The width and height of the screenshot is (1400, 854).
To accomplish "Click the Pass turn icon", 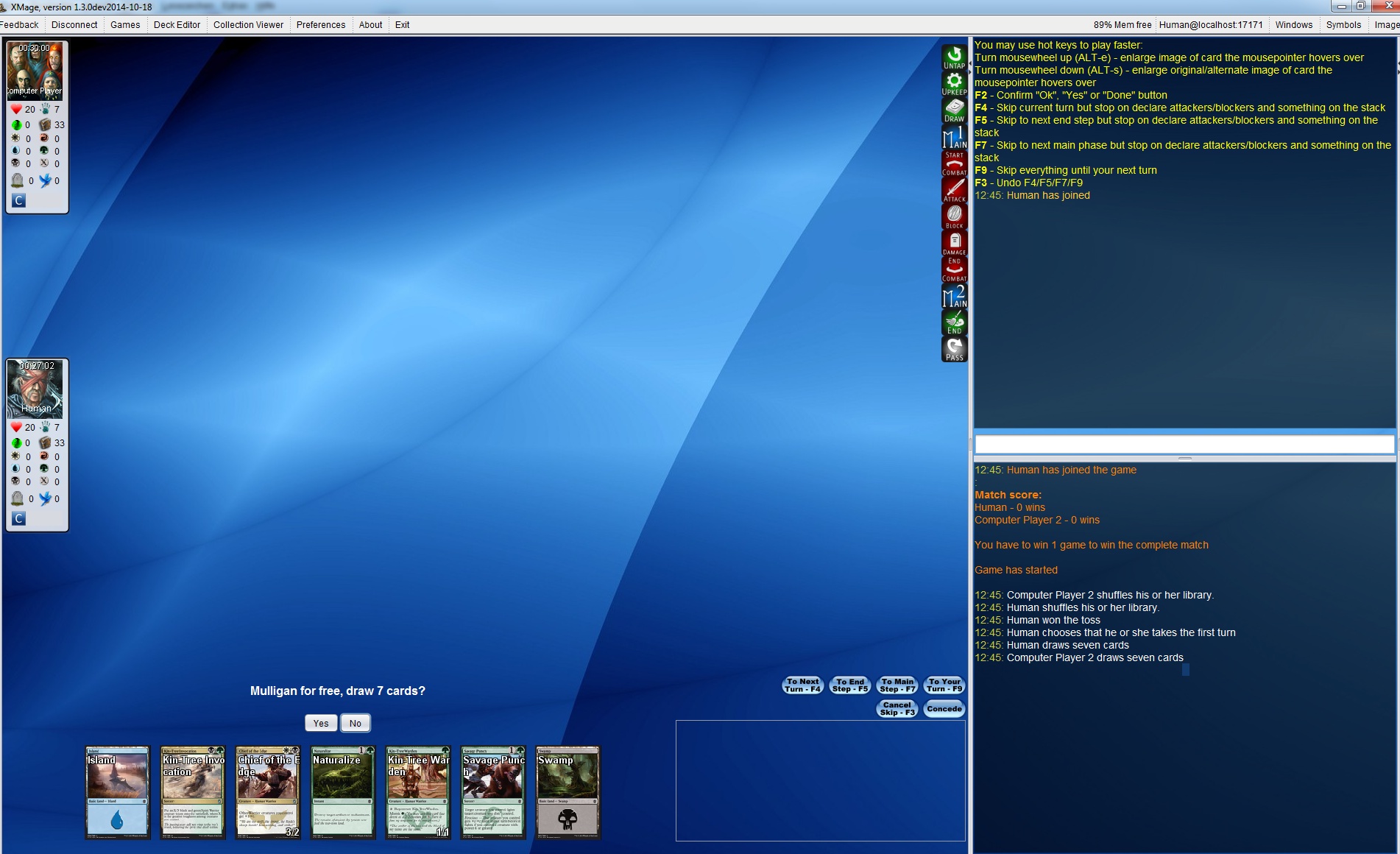I will (954, 349).
